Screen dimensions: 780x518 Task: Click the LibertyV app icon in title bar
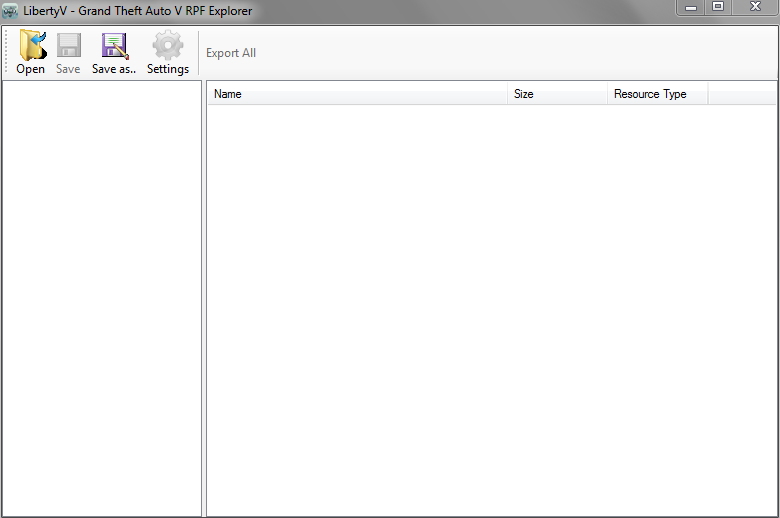(10, 11)
